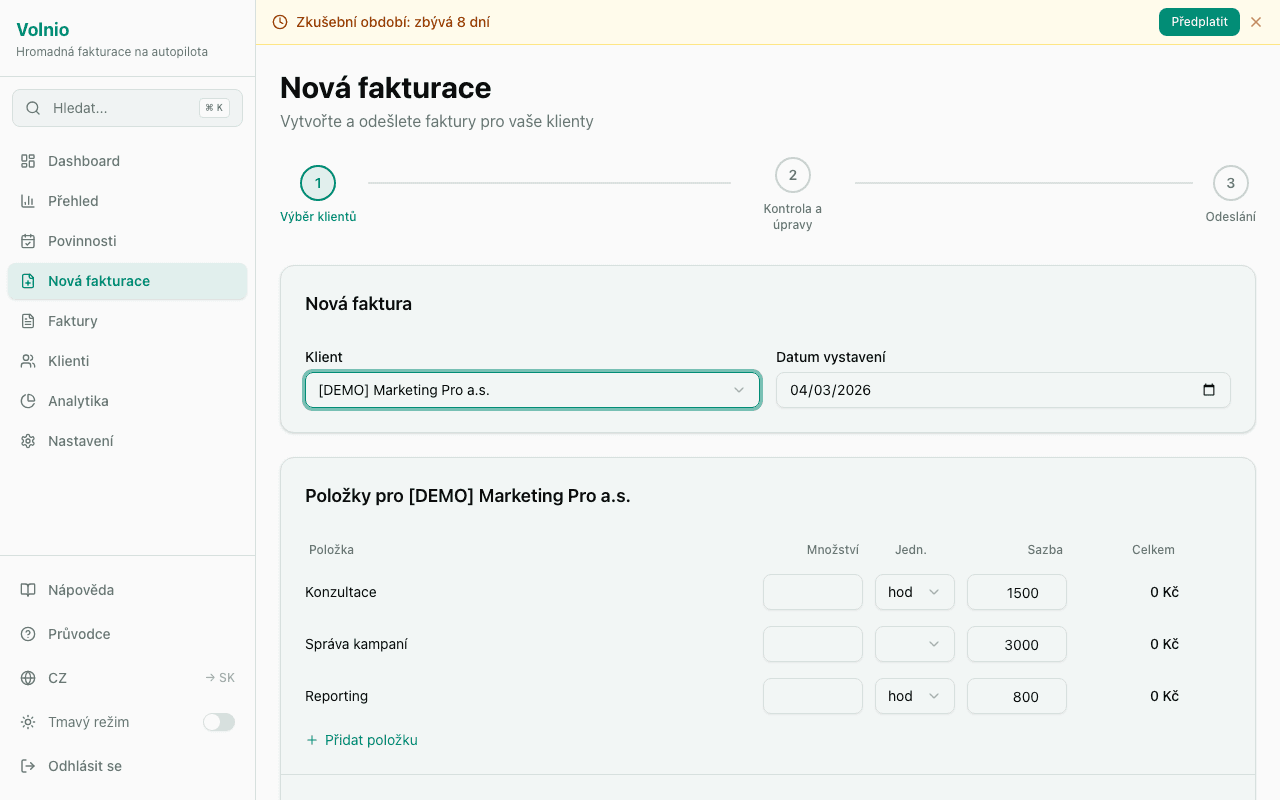Click the Analytika pie chart icon
Viewport: 1280px width, 800px height.
coord(28,401)
